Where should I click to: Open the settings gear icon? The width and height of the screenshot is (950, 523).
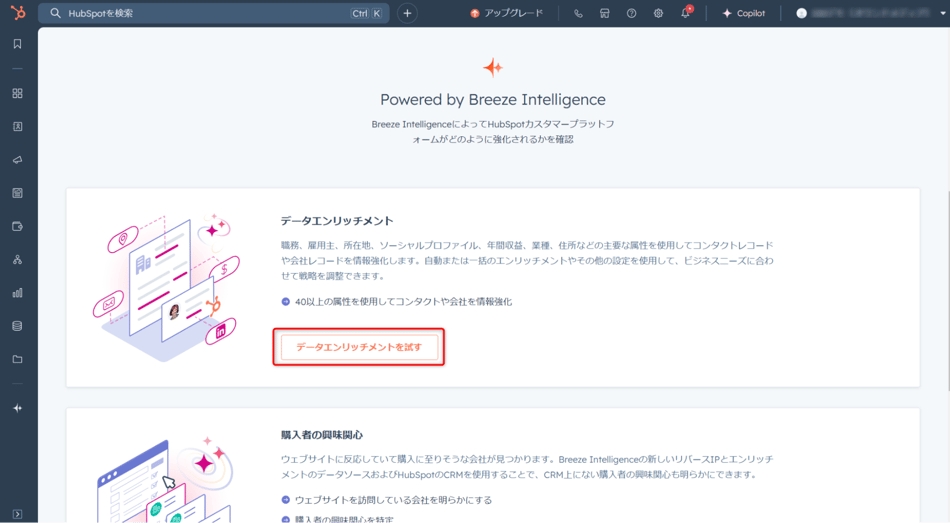coord(658,13)
